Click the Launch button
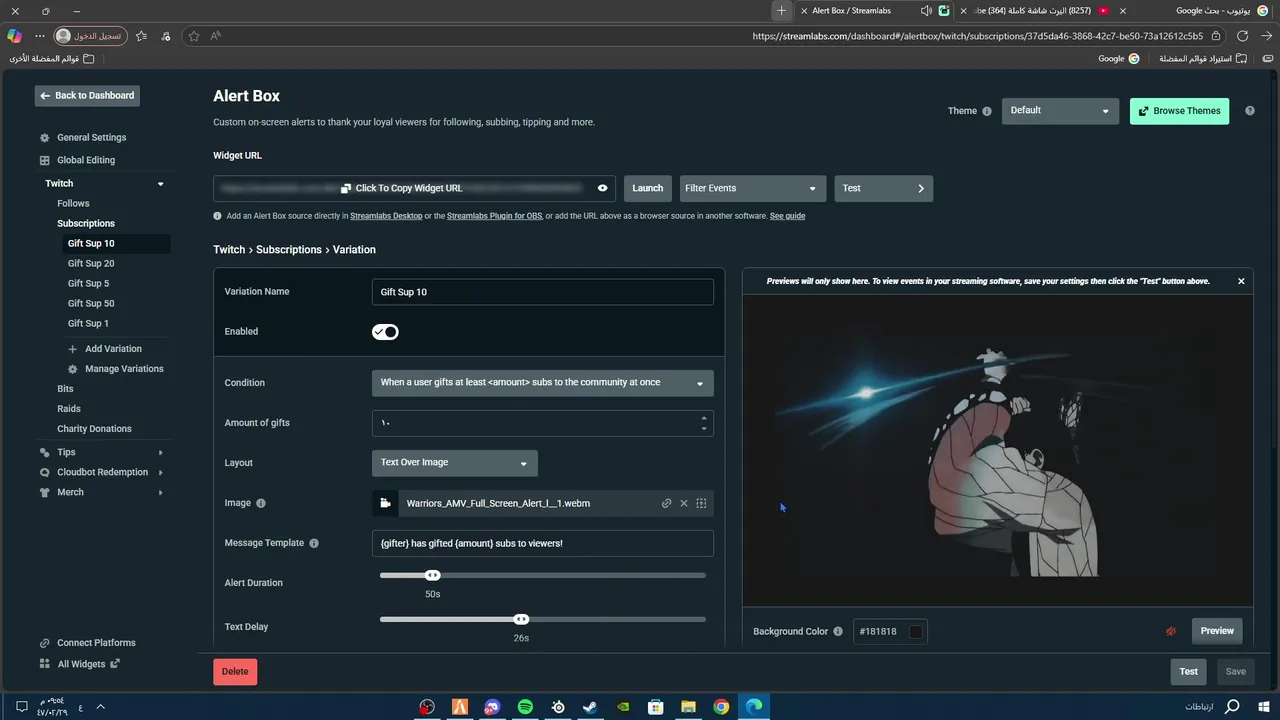The image size is (1280, 720). pos(647,188)
